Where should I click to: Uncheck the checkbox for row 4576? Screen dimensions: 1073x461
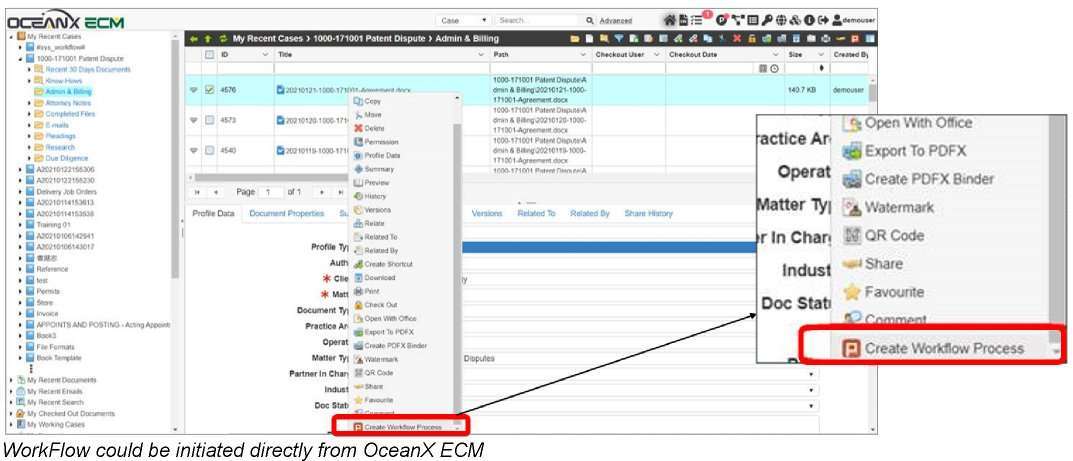[x=209, y=90]
